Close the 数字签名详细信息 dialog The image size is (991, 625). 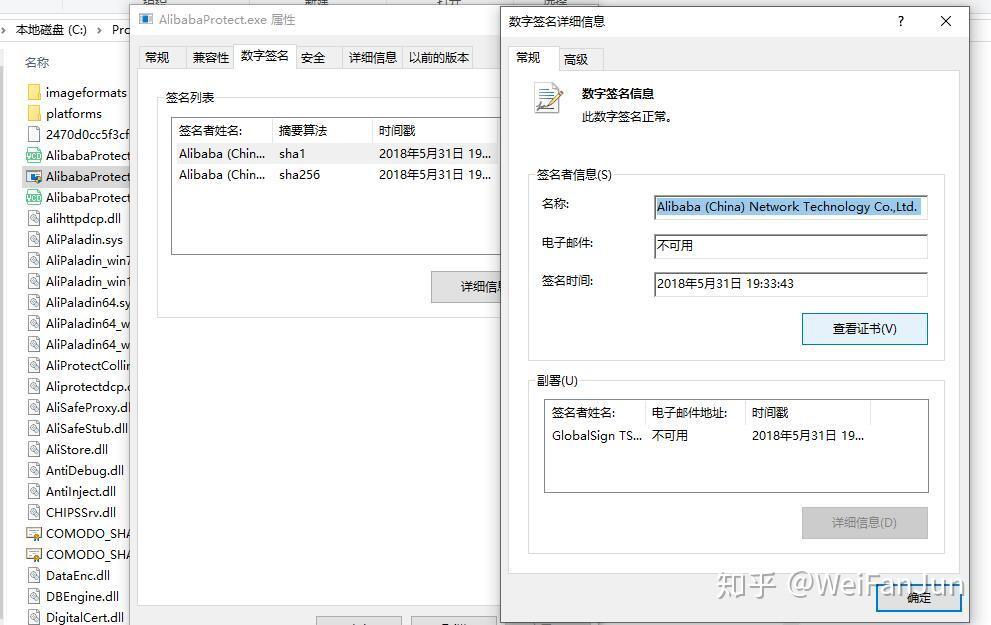tap(945, 21)
